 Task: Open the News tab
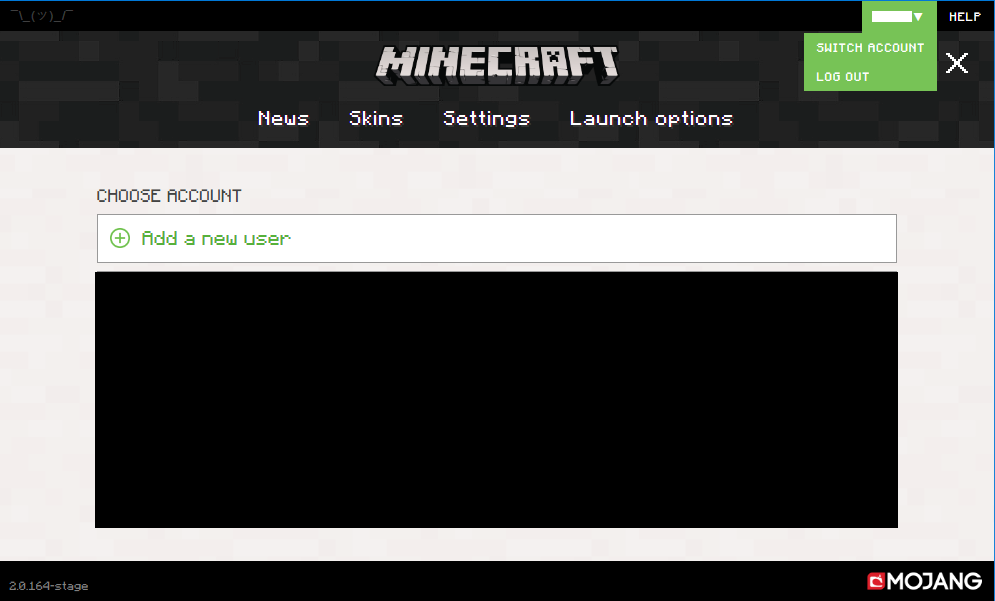(x=283, y=118)
